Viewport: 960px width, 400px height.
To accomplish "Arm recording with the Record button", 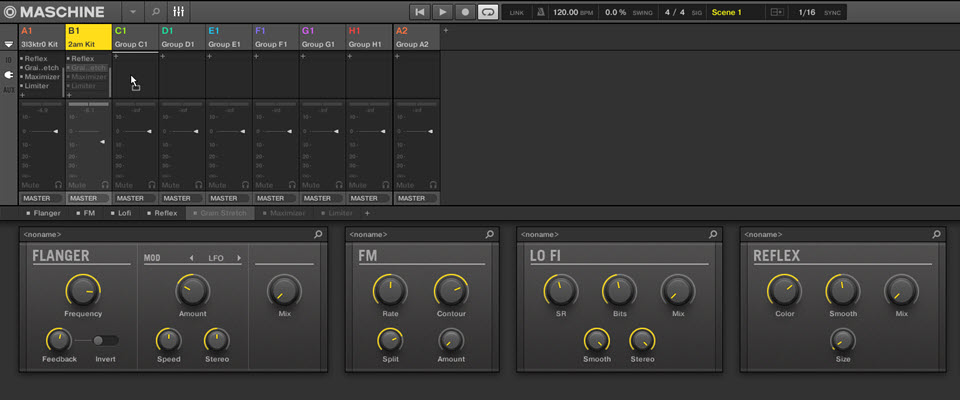I will click(x=465, y=12).
